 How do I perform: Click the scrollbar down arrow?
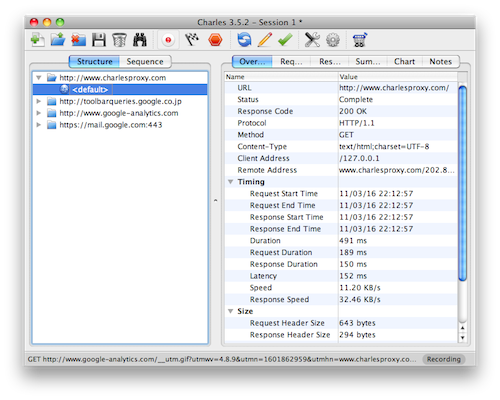[462, 337]
